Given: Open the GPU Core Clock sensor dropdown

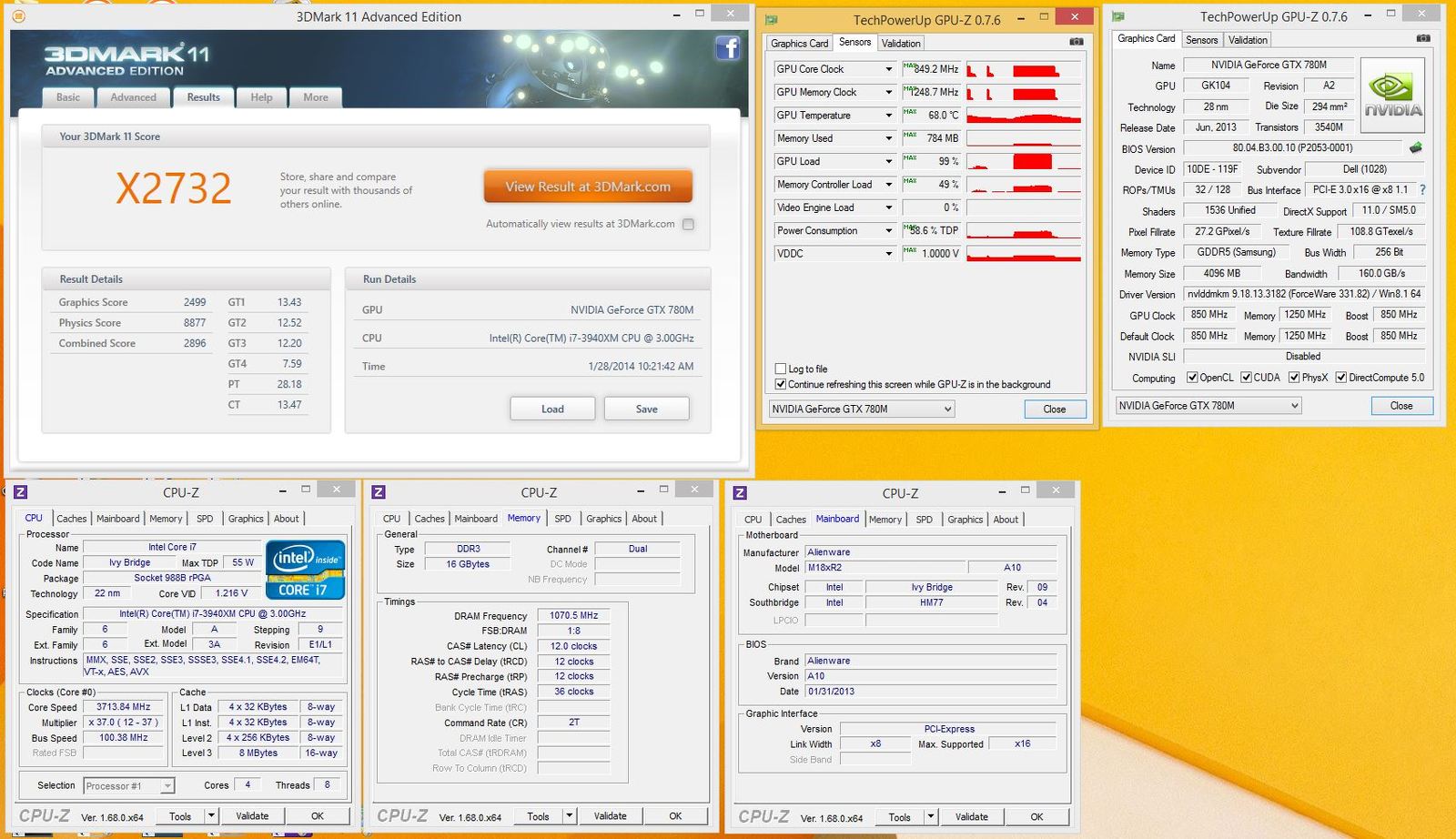Looking at the screenshot, I should coord(889,69).
